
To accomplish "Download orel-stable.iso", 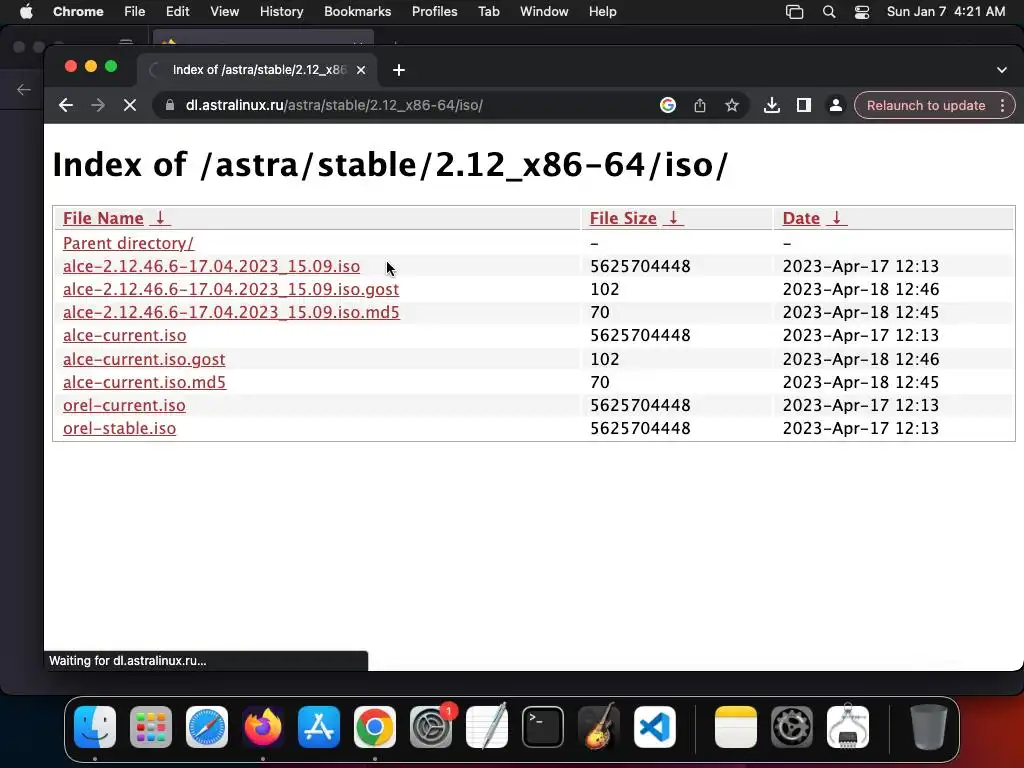I will click(x=120, y=428).
